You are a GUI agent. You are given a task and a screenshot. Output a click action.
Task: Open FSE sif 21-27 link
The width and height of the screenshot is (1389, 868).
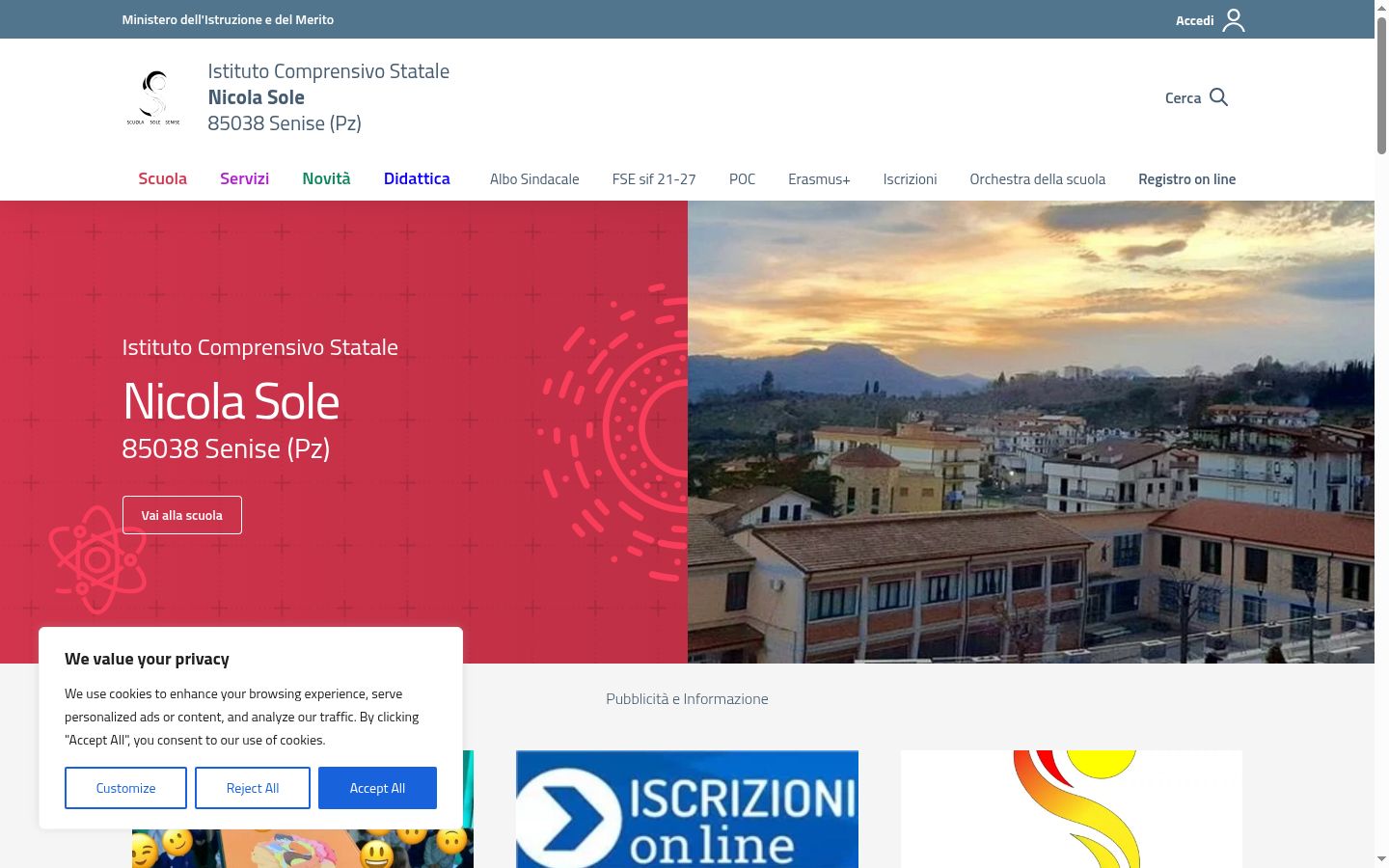pos(654,179)
